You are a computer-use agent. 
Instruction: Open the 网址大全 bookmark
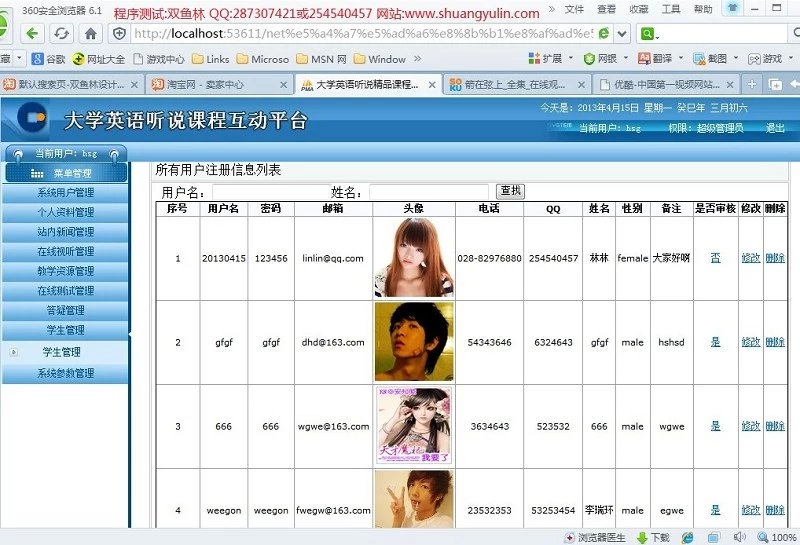pos(98,59)
